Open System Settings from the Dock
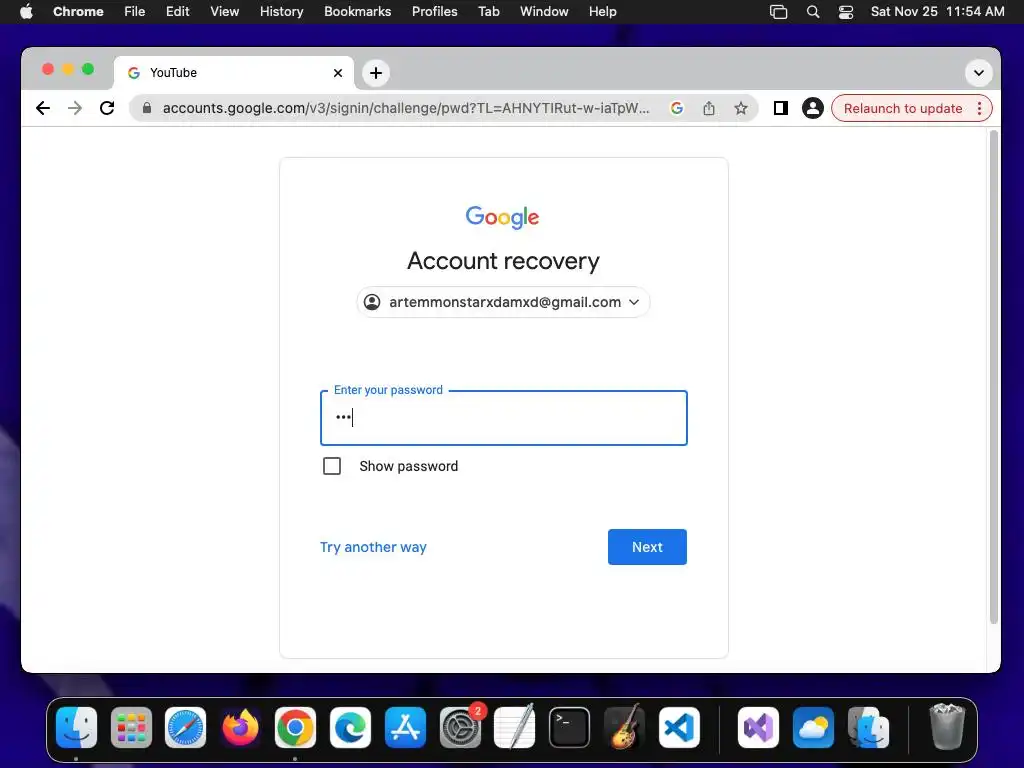The image size is (1024, 768). (x=460, y=728)
